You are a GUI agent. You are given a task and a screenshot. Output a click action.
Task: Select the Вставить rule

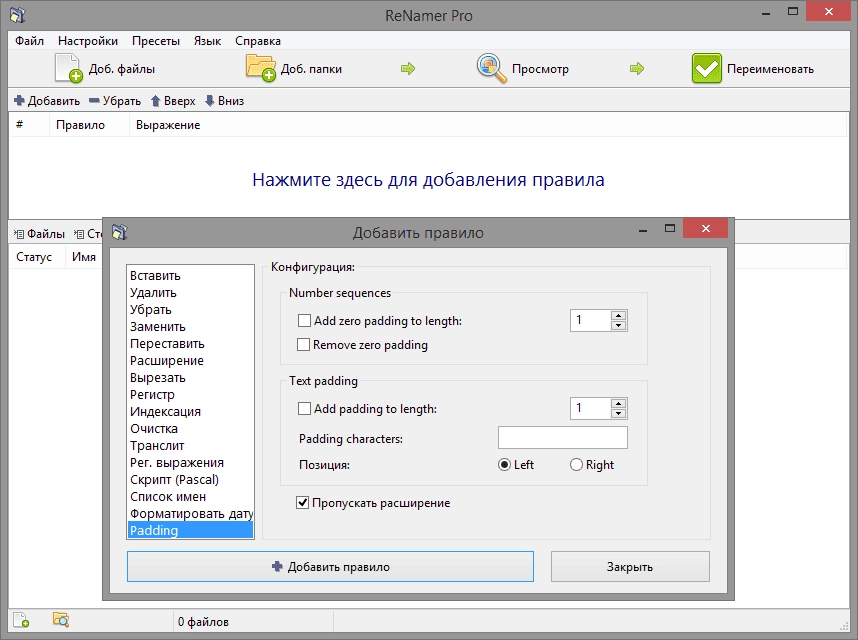pos(190,276)
